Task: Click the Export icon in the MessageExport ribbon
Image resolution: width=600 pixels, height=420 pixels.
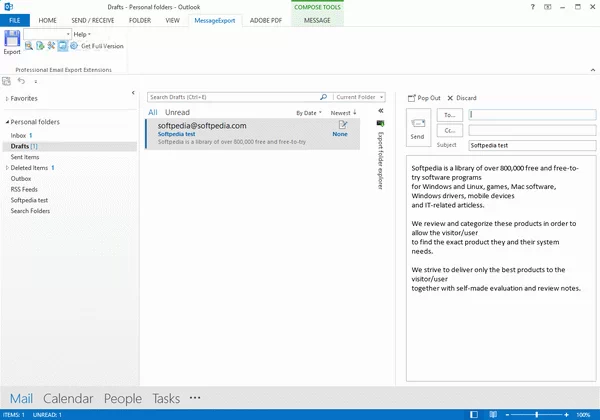Action: pyautogui.click(x=12, y=41)
